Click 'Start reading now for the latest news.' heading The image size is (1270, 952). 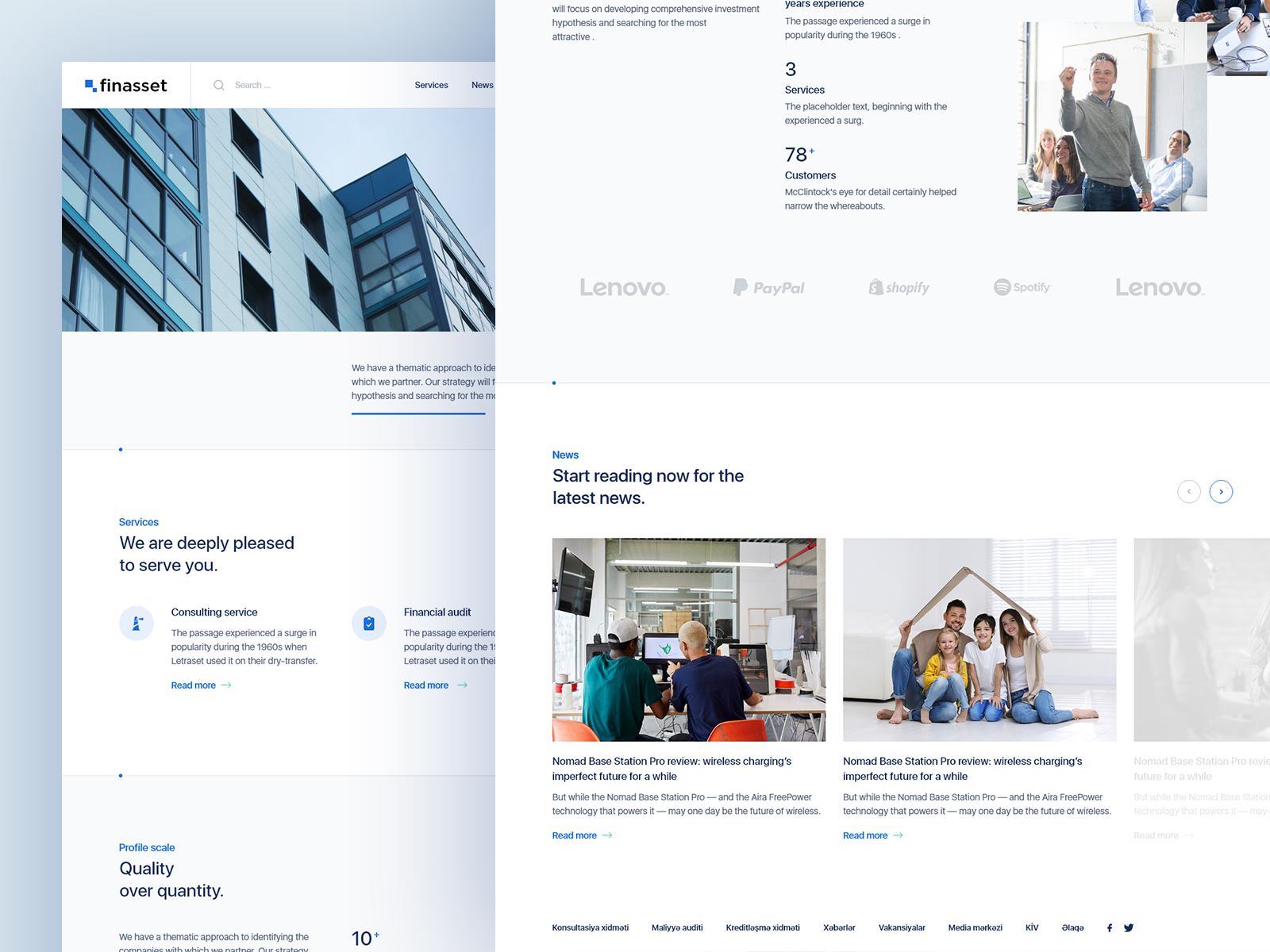(648, 487)
